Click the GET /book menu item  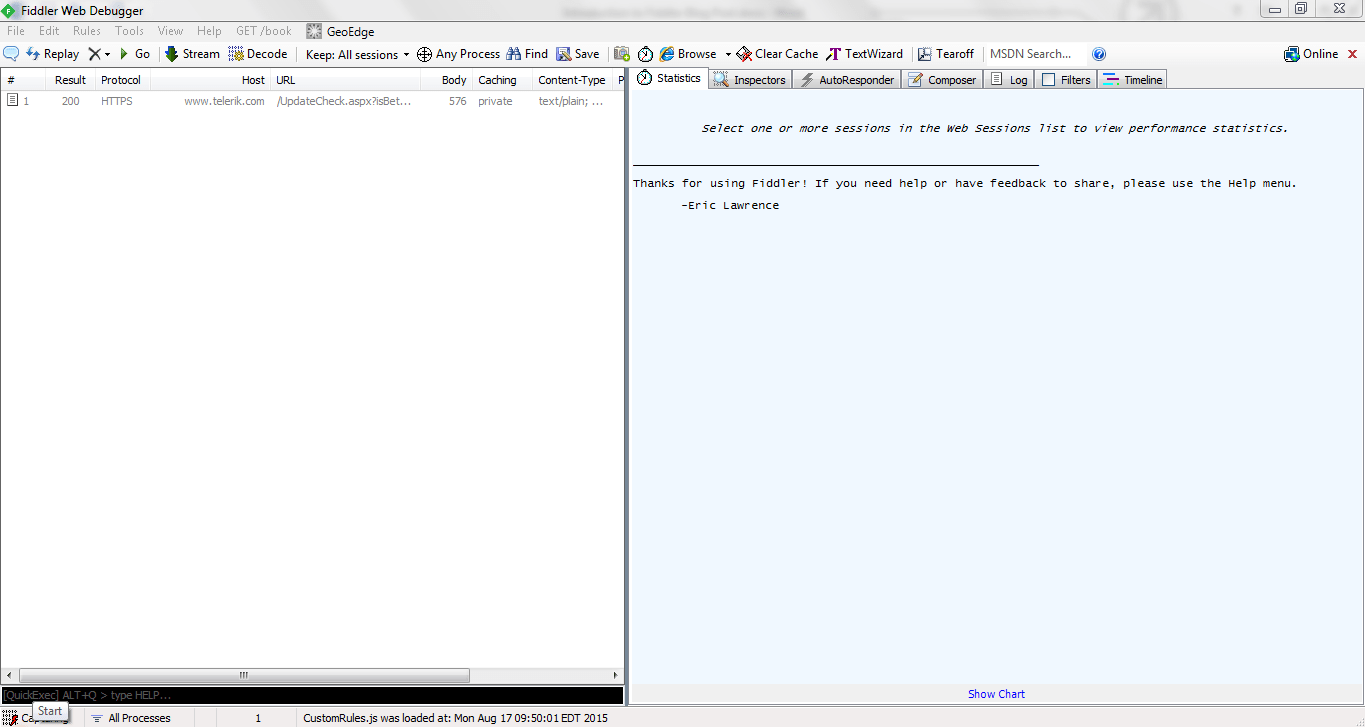tap(264, 31)
